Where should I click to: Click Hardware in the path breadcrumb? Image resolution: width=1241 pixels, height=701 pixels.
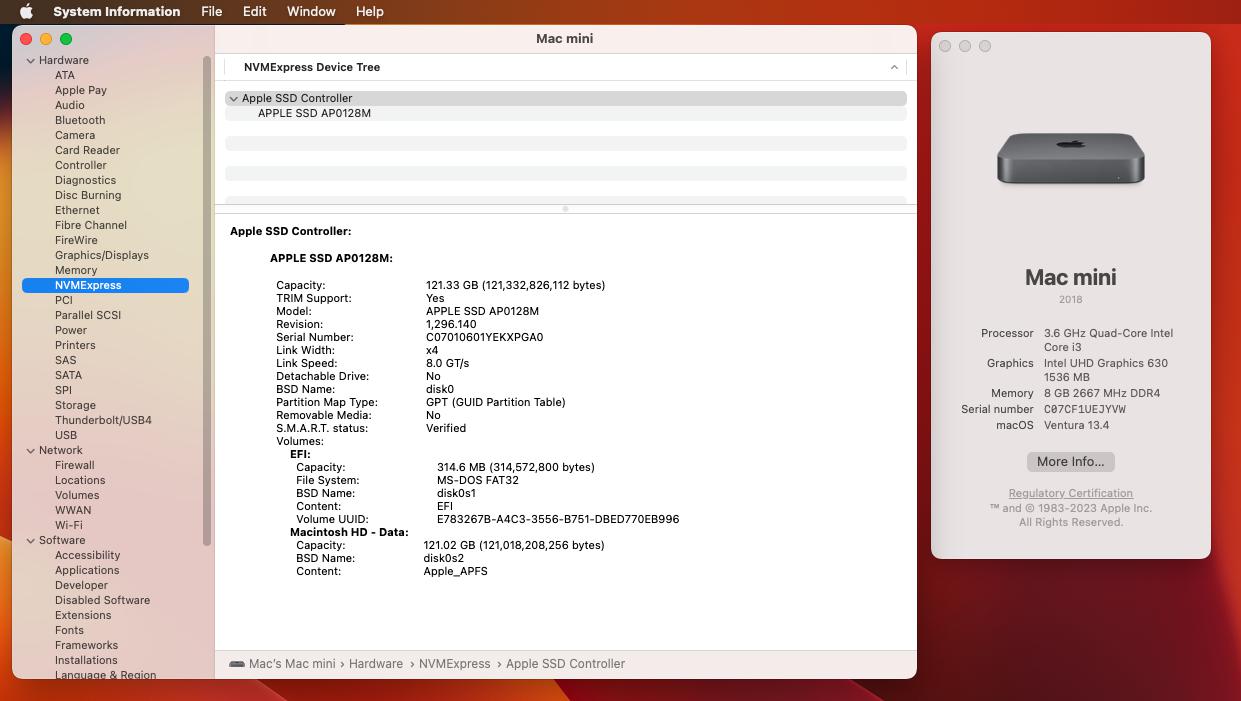(376, 664)
